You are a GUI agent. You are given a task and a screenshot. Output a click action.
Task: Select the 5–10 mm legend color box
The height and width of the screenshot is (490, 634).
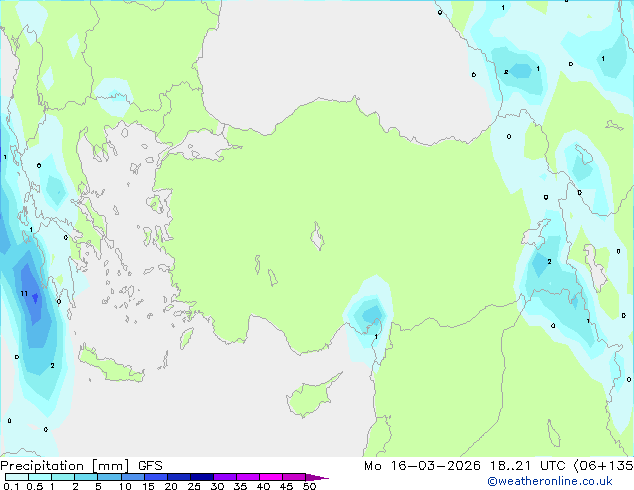[x=109, y=477]
